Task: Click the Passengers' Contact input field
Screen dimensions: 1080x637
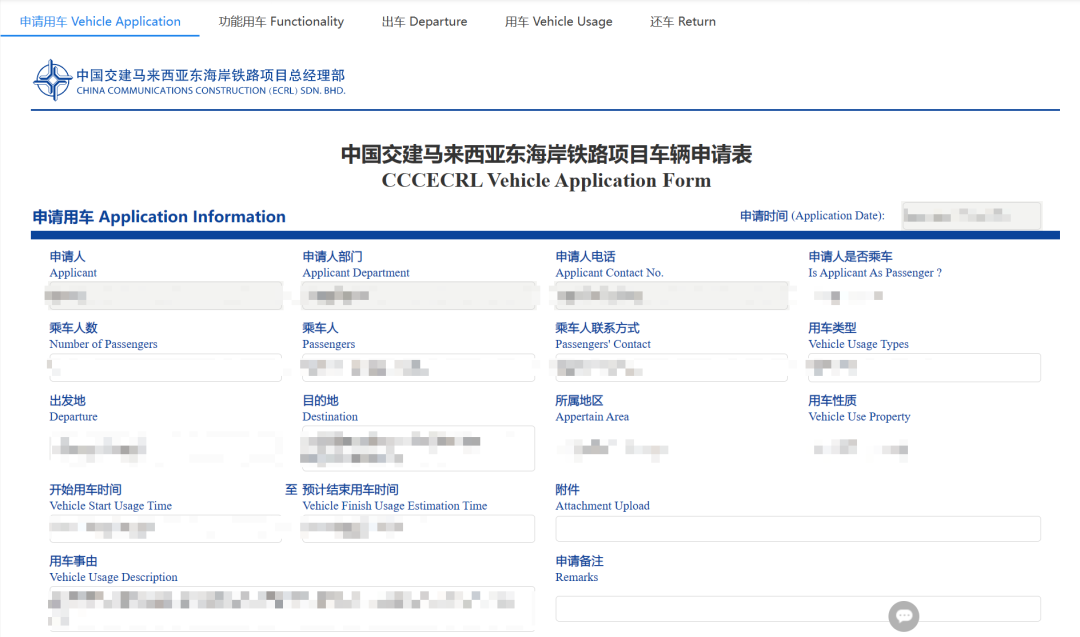Action: point(672,367)
